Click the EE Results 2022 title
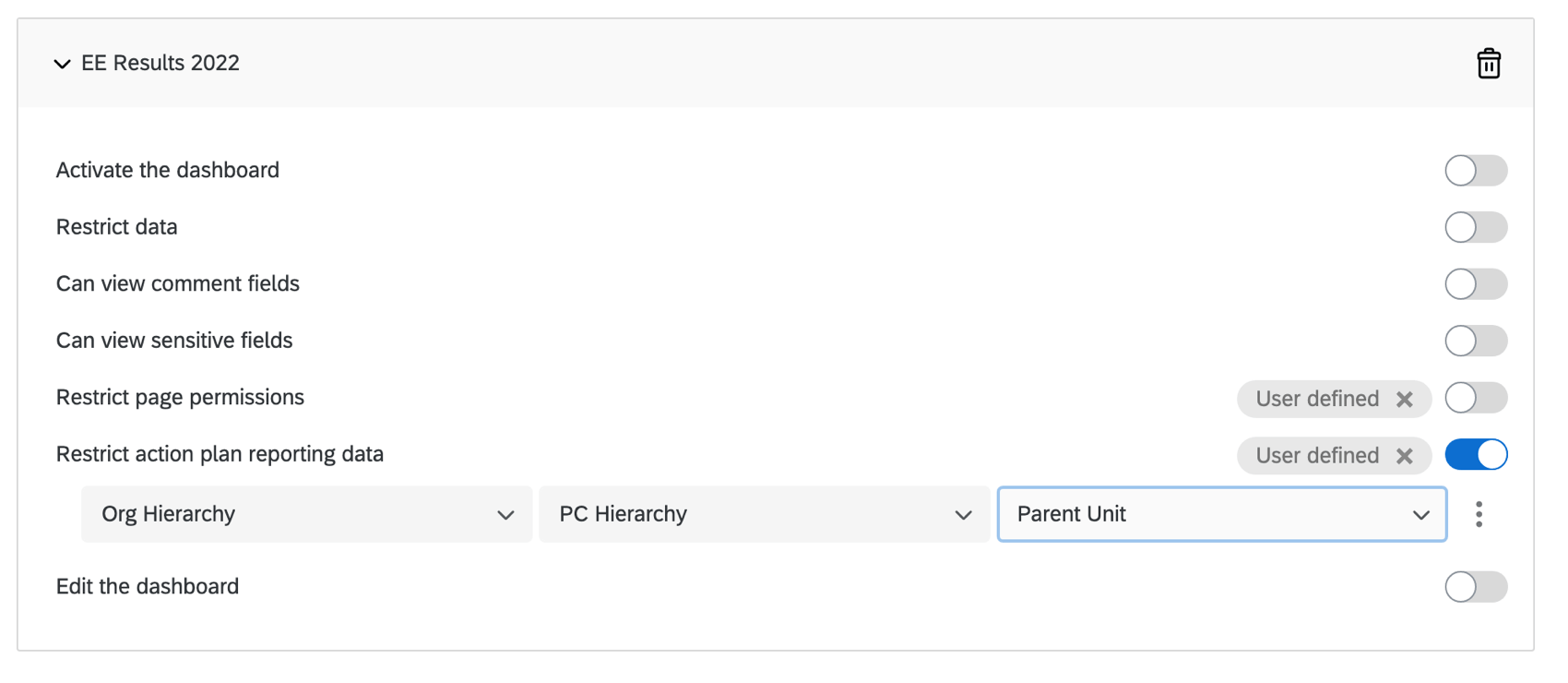This screenshot has width=1568, height=683. 160,63
